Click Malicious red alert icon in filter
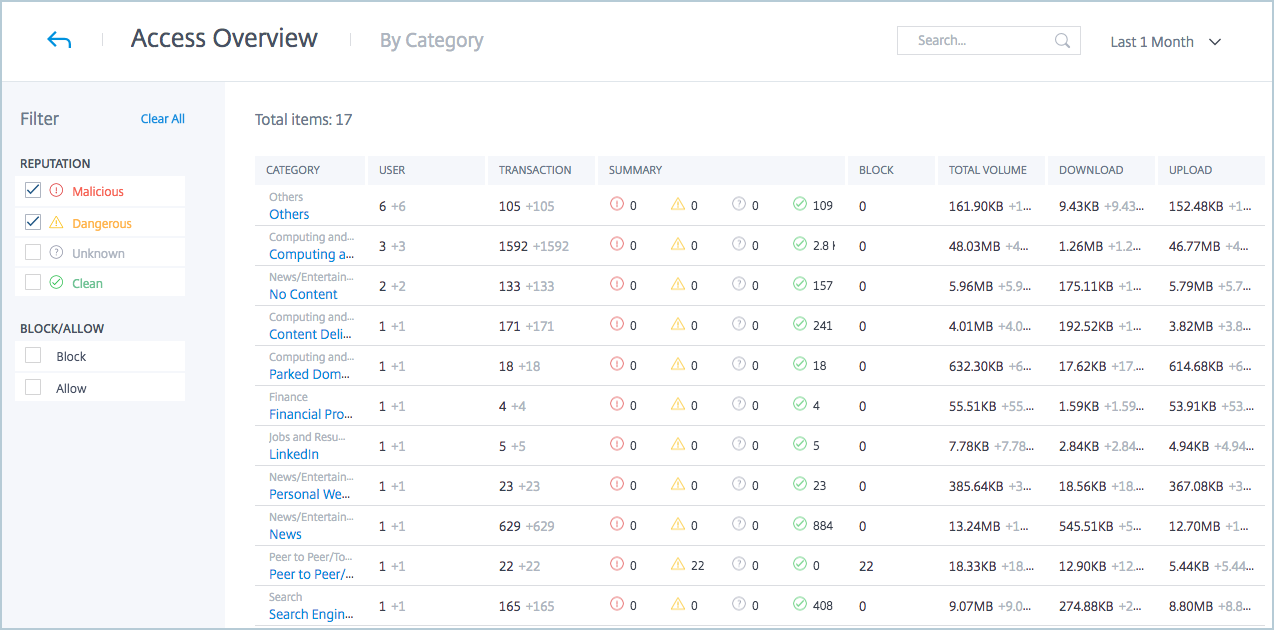Viewport: 1274px width, 630px height. tap(56, 191)
